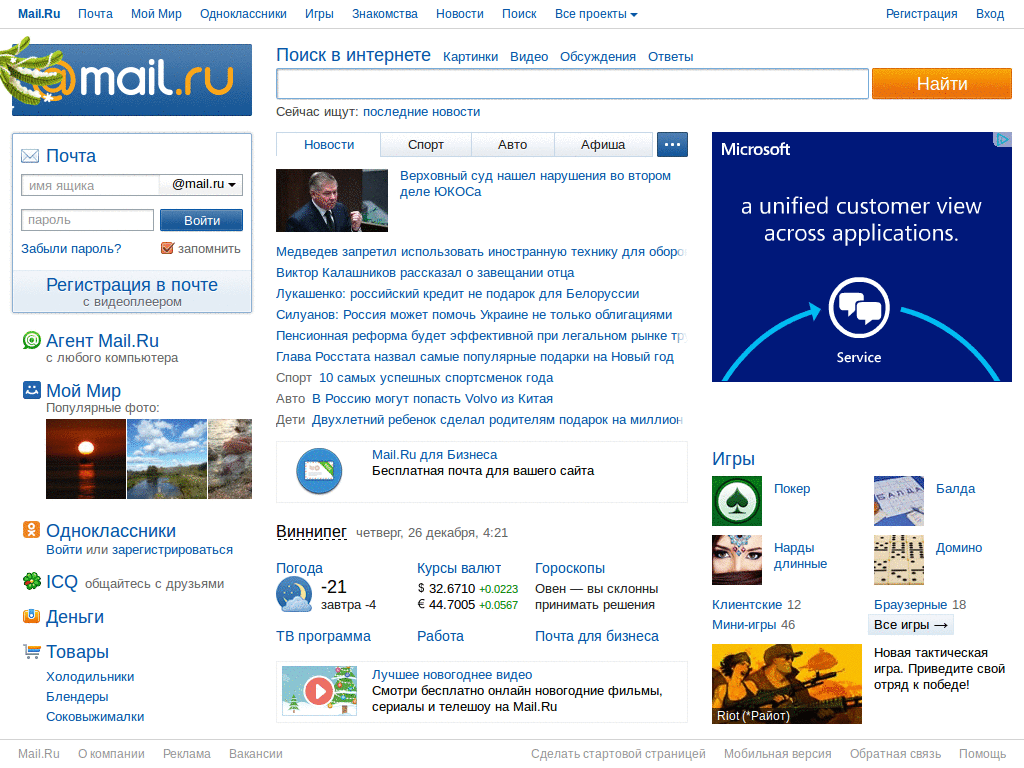The image size is (1024, 768).
Task: Click the Все игры button
Action: coord(911,625)
